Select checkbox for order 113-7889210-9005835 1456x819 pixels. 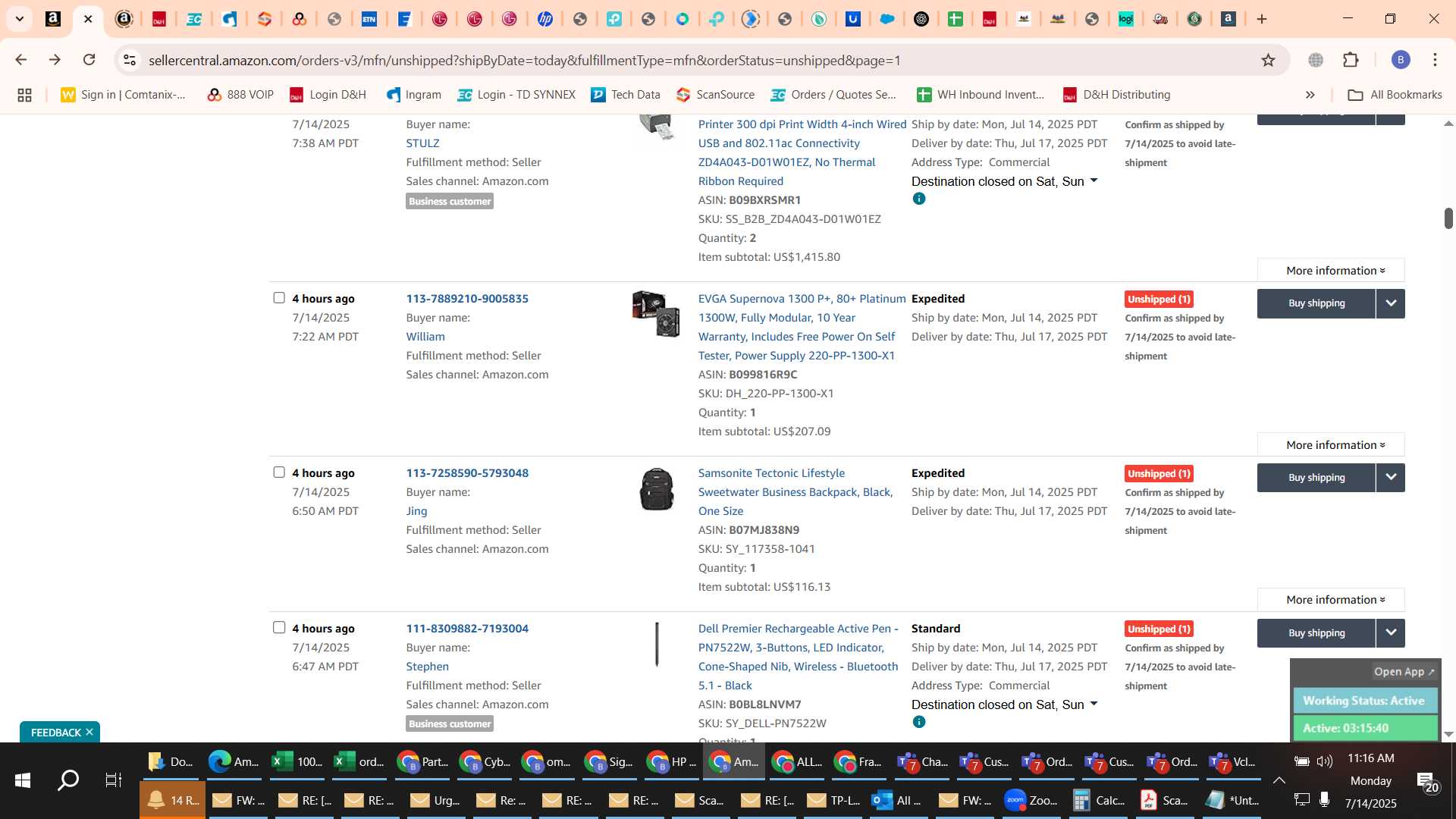pos(279,298)
